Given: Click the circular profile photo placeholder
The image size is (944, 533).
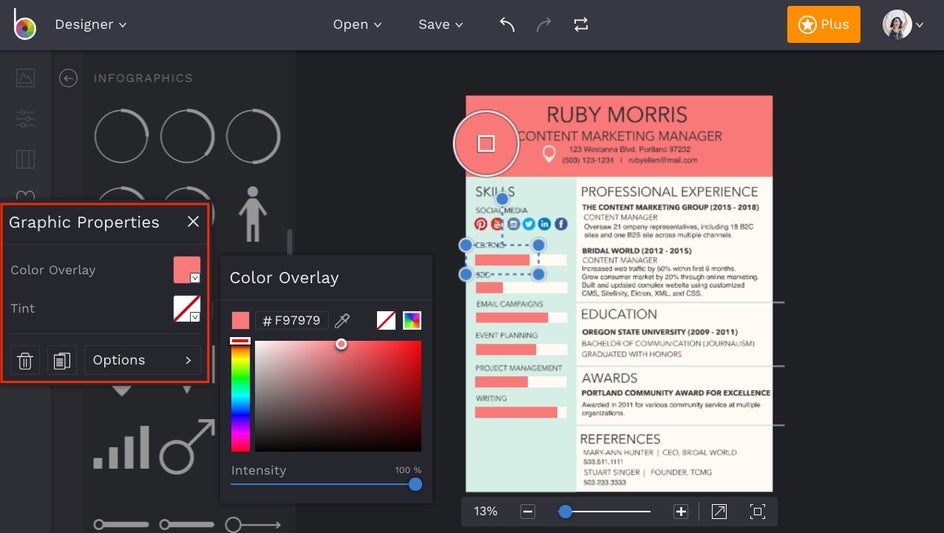Looking at the screenshot, I should [486, 143].
